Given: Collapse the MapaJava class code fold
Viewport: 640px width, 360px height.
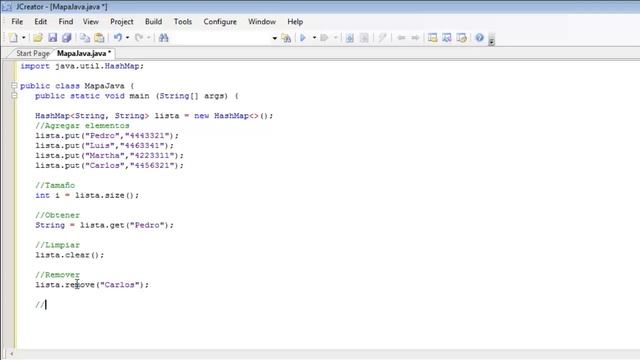Looking at the screenshot, I should click(14, 86).
